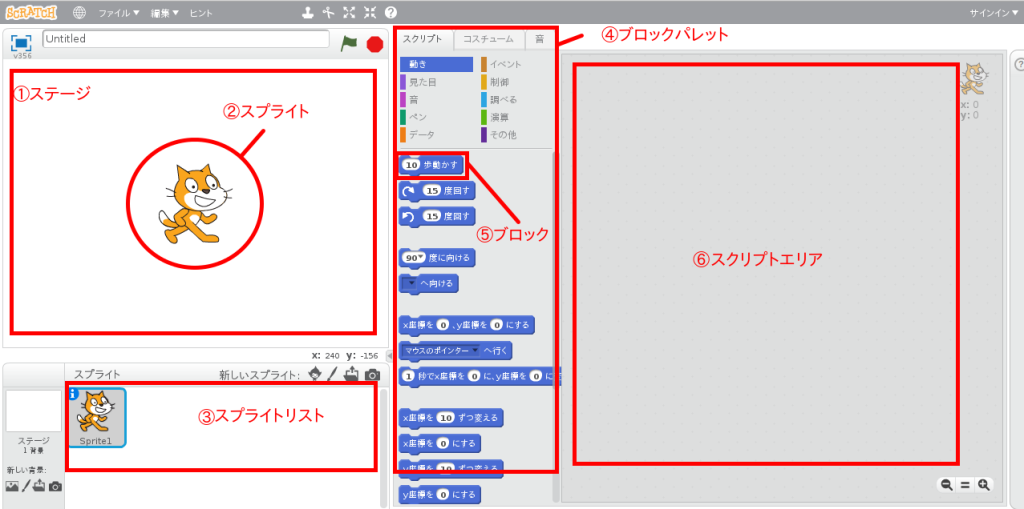Image resolution: width=1024 pixels, height=509 pixels.
Task: Select the shrink sprite tool
Action: point(370,12)
